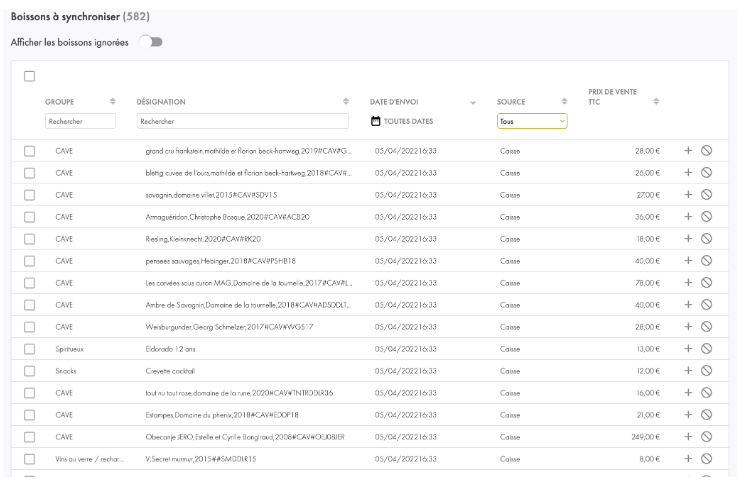Ignore Les corvées sous curon row

click(706, 282)
